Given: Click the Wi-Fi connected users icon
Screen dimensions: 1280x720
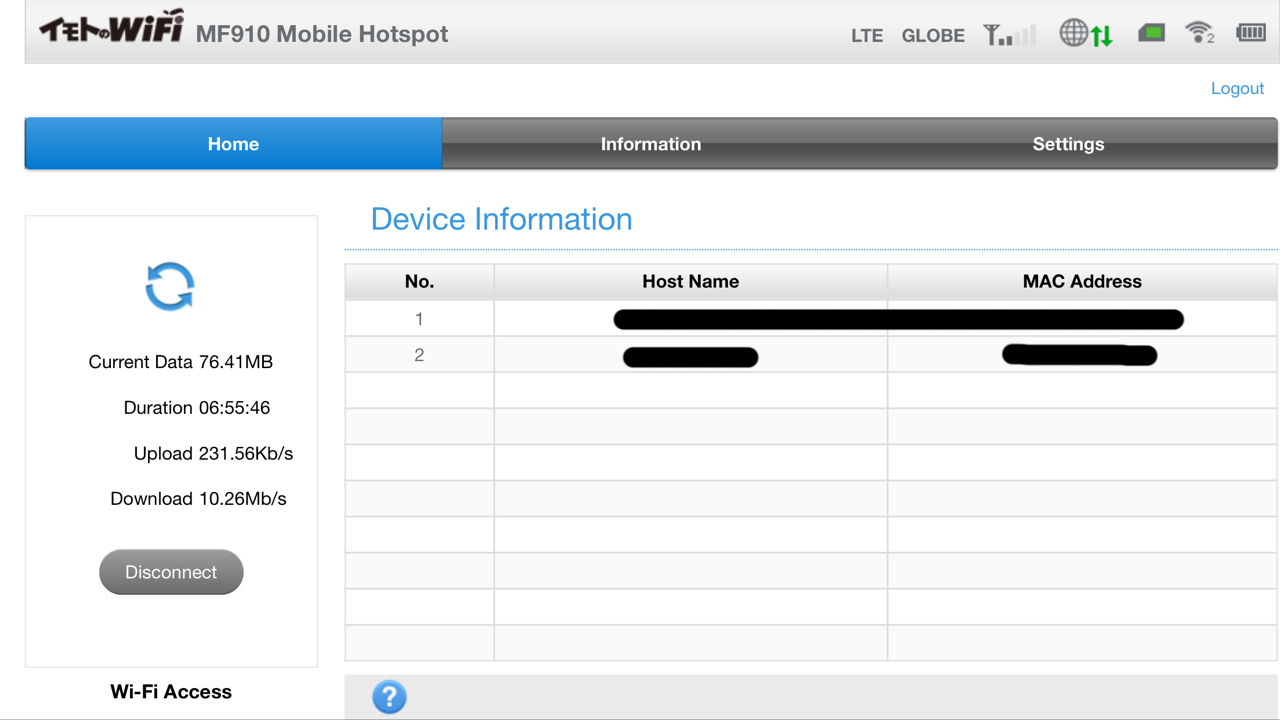Looking at the screenshot, I should pyautogui.click(x=1199, y=33).
